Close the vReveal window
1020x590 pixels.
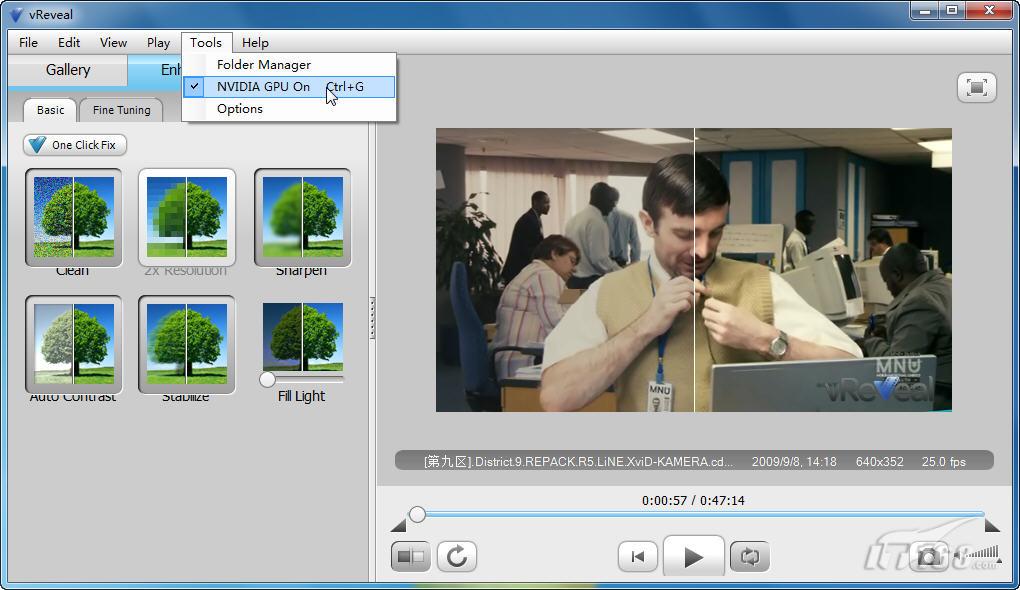tap(989, 11)
